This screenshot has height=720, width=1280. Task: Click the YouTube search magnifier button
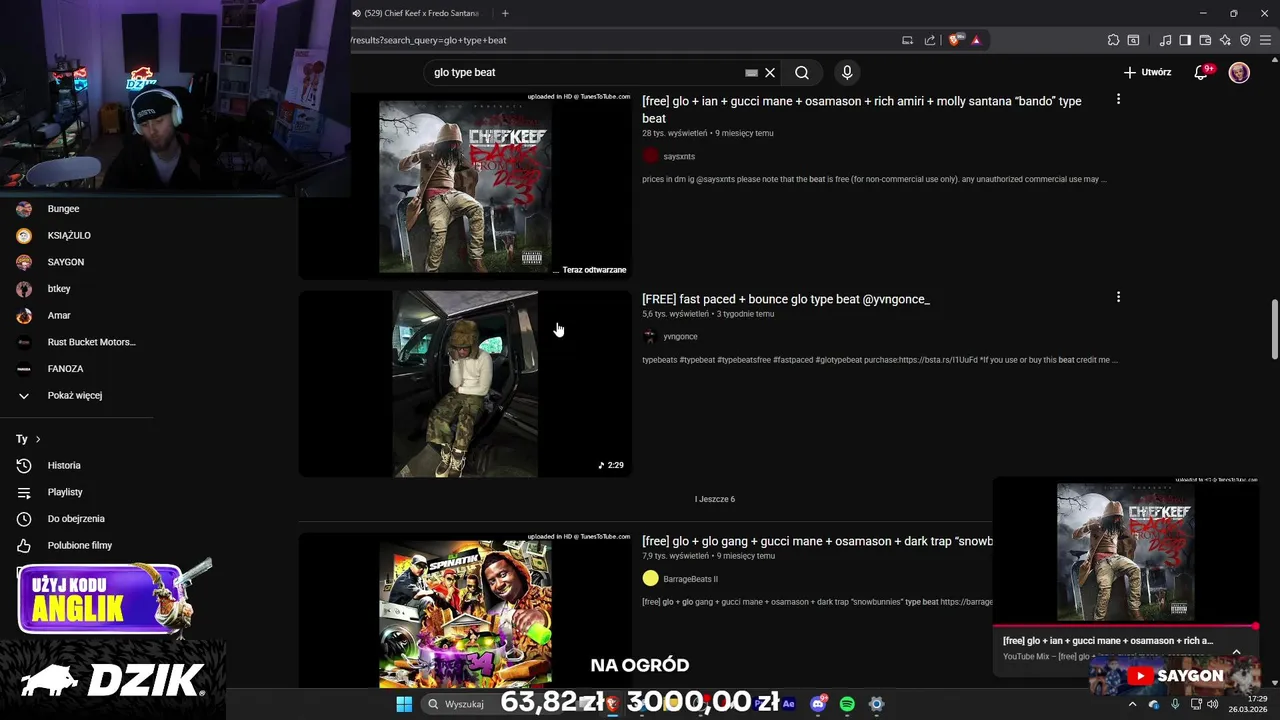(802, 72)
